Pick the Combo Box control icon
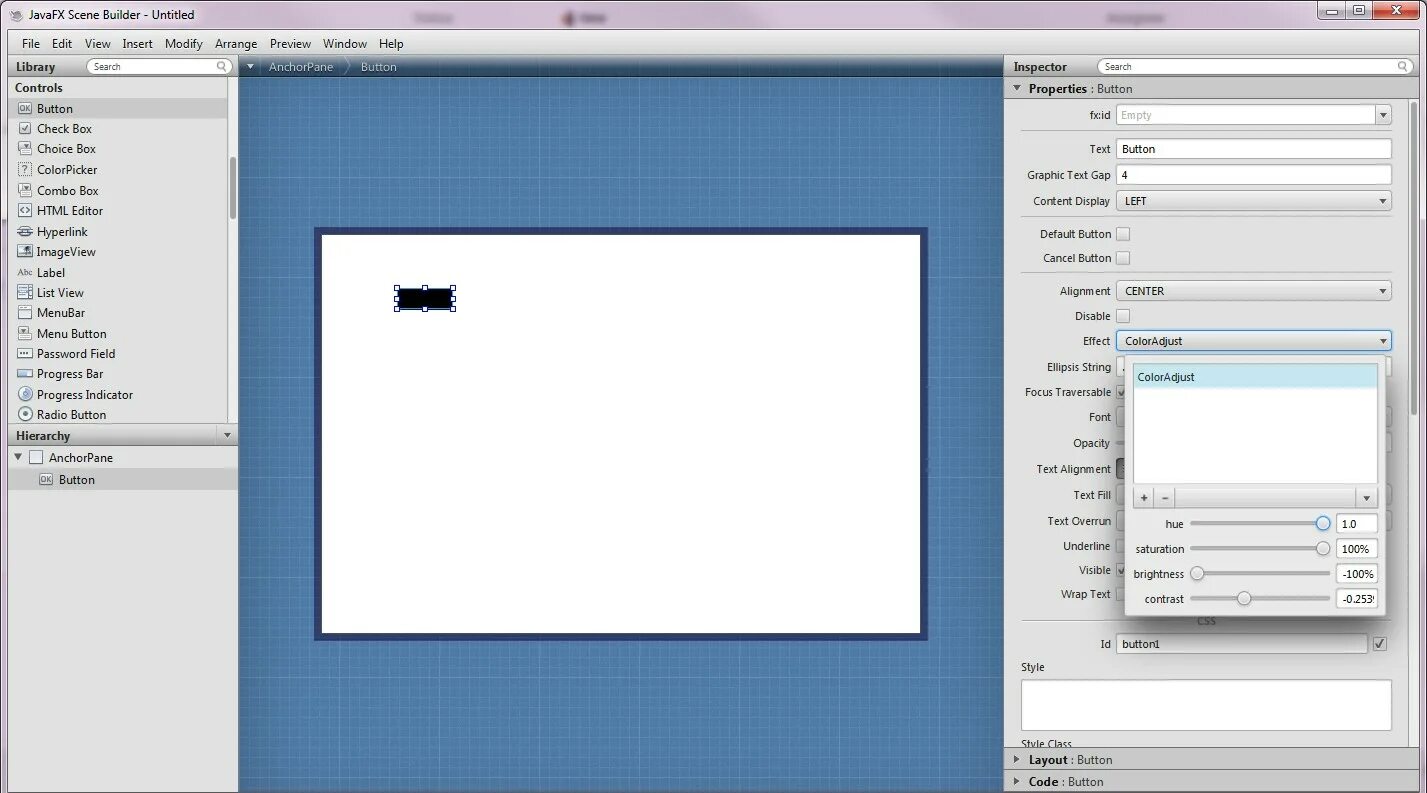Screen dimensions: 1427x793 coord(25,190)
